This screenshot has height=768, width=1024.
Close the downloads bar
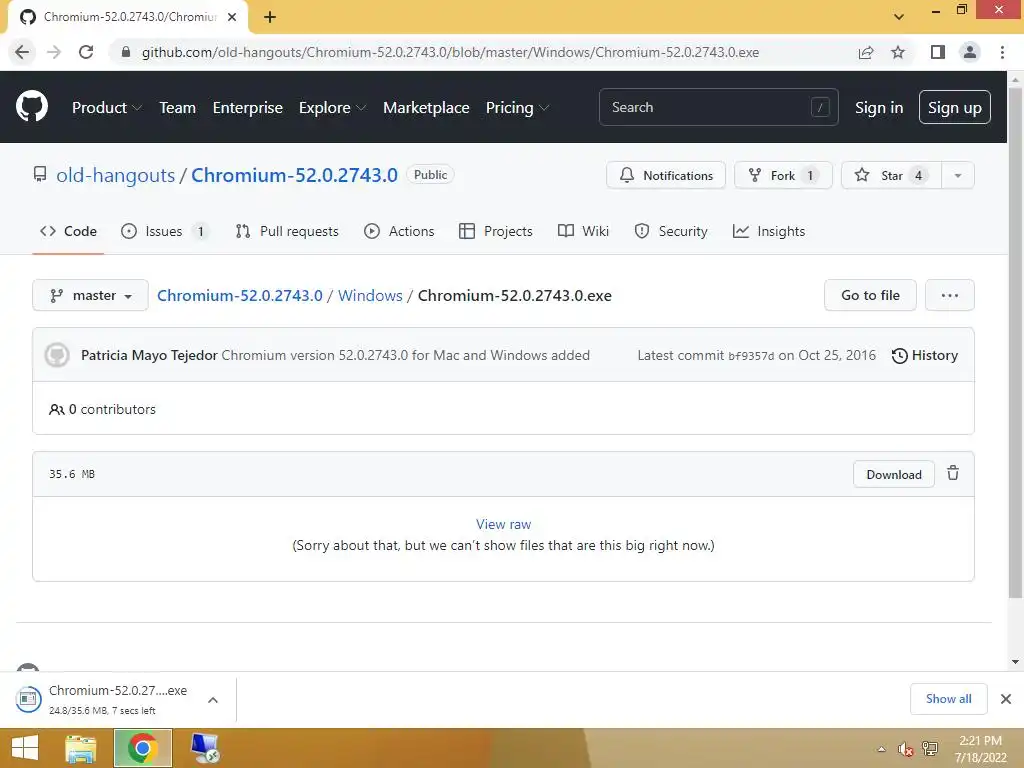pyautogui.click(x=1006, y=699)
